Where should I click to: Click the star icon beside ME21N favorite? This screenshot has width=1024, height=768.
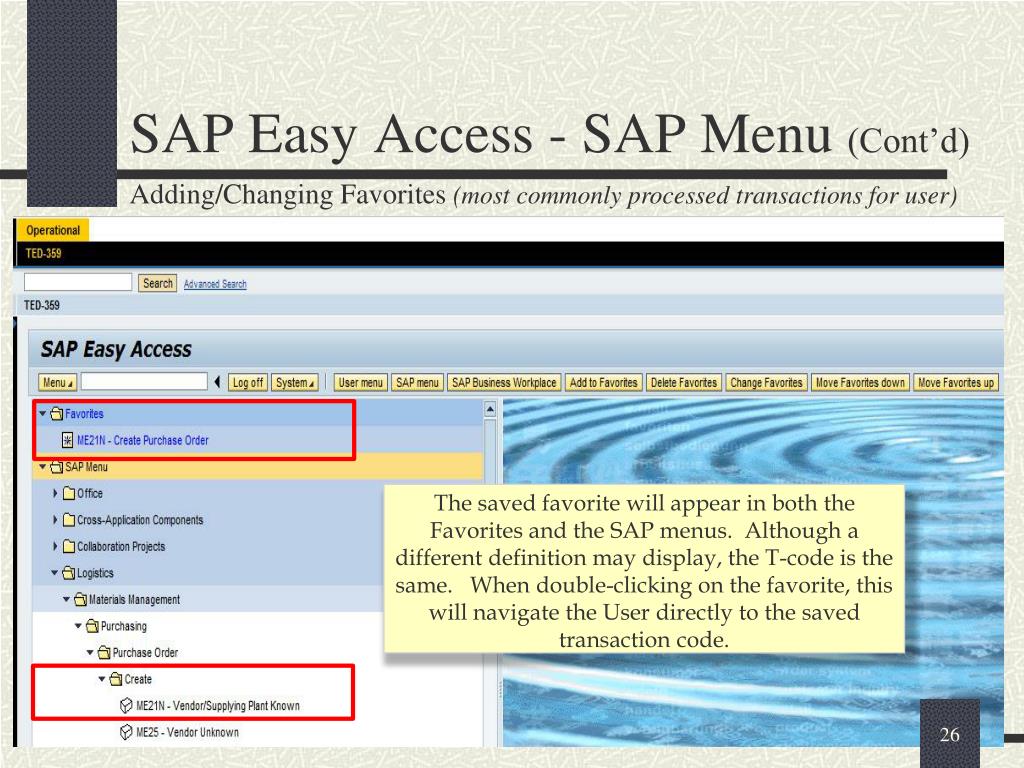(x=67, y=440)
